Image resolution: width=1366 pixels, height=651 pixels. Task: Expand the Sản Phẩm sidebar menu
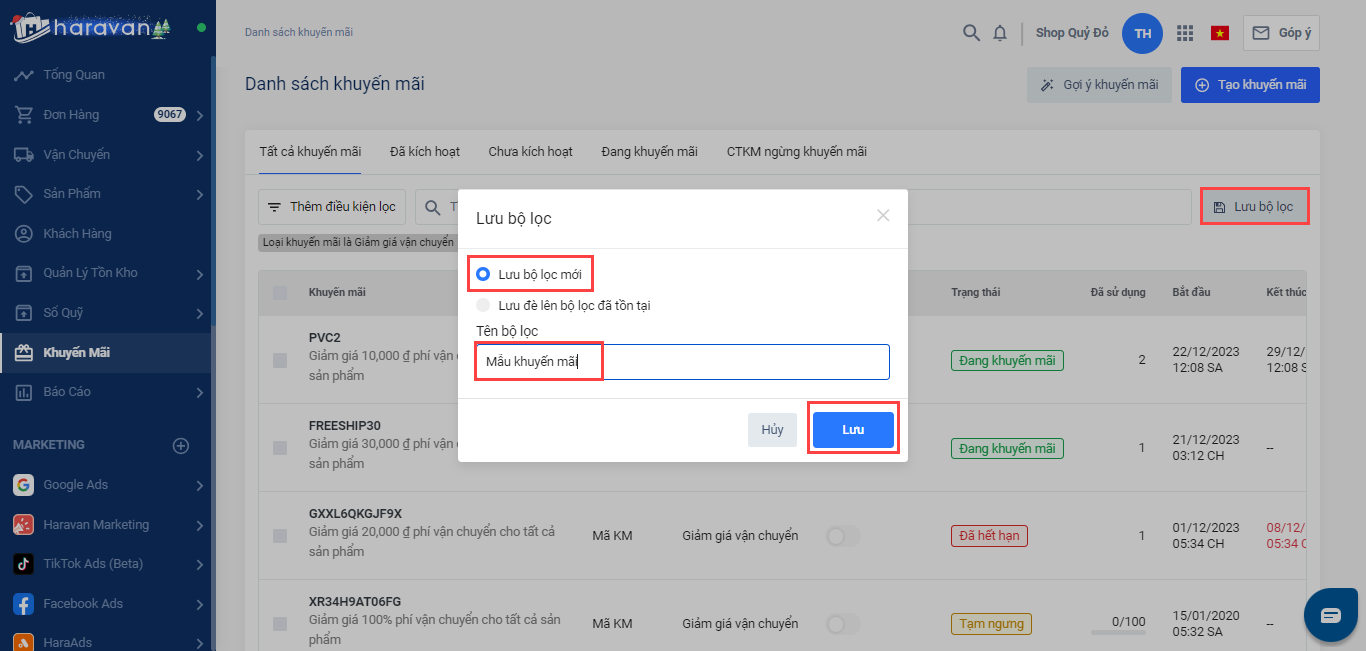(200, 194)
